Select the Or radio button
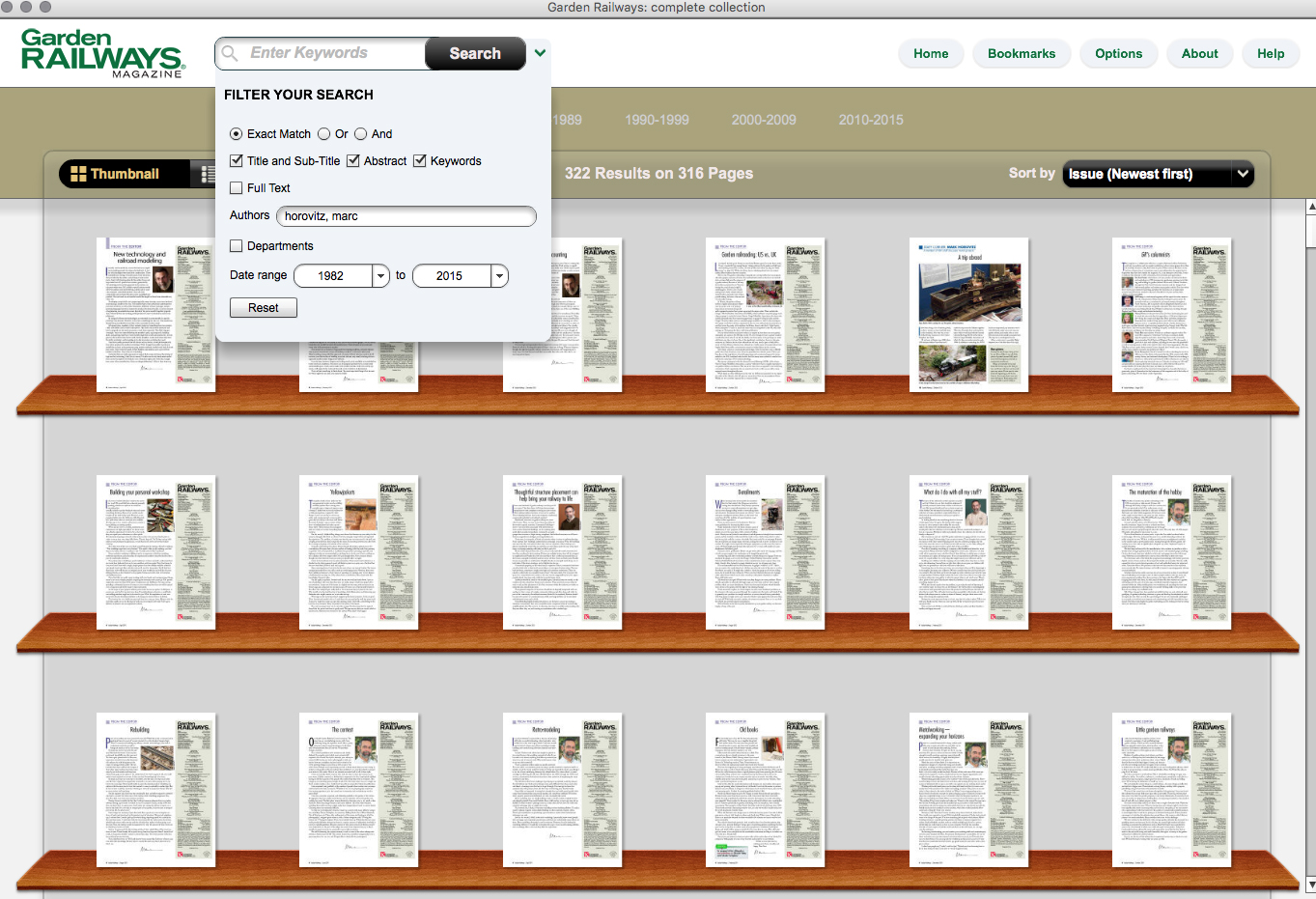The image size is (1316, 899). [324, 134]
